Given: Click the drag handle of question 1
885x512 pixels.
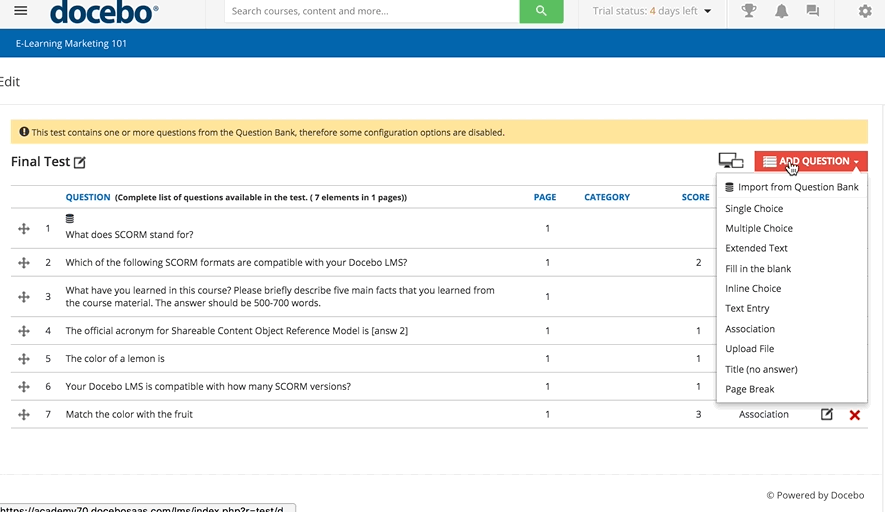Looking at the screenshot, I should click(x=24, y=229).
